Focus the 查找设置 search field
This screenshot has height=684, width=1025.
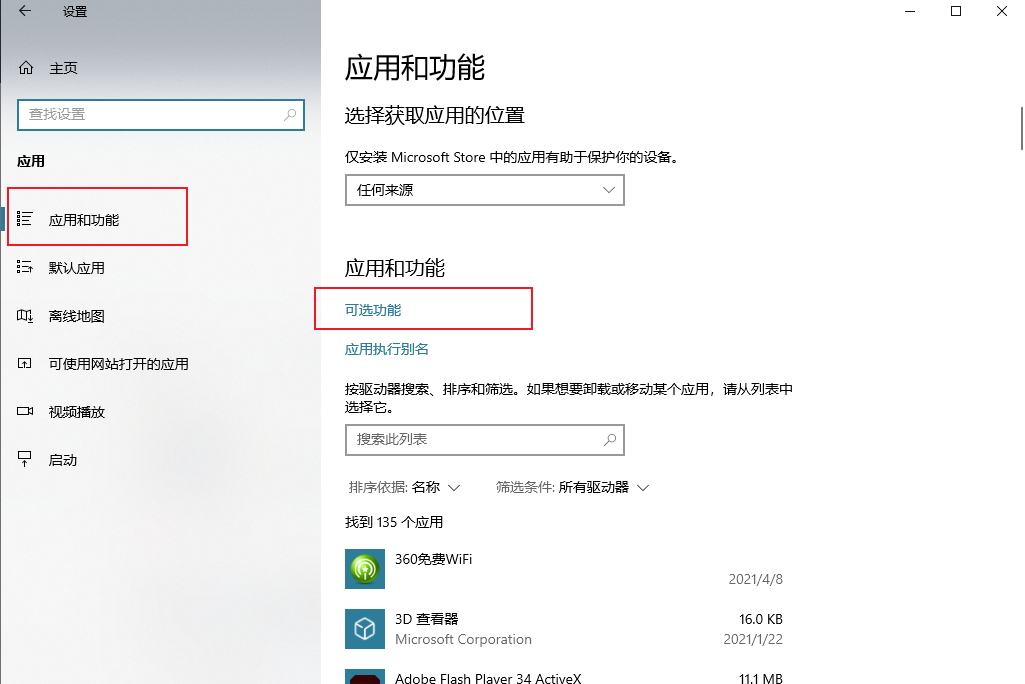[161, 114]
